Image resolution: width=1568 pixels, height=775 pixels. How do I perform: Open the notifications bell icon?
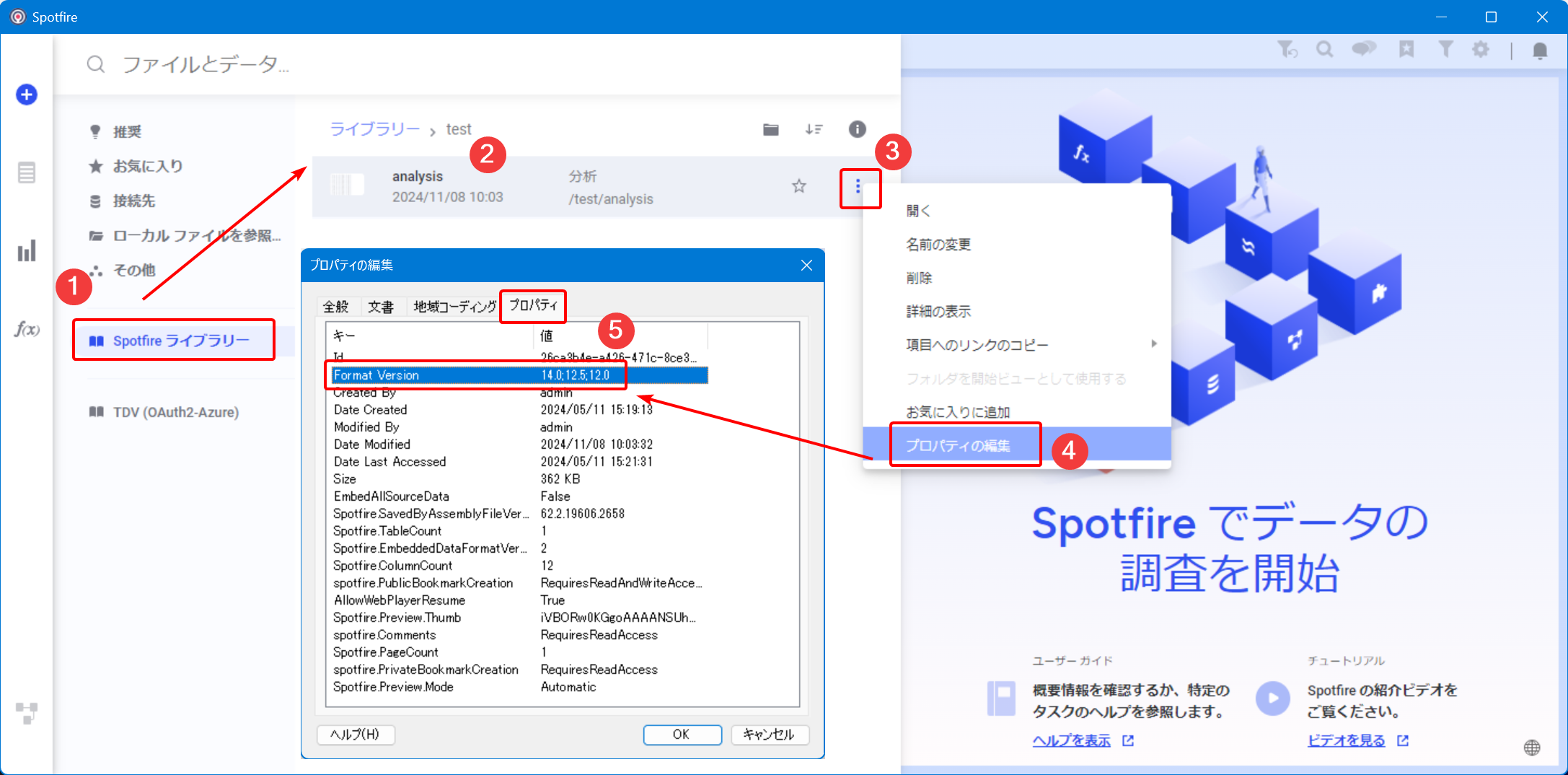1540,50
